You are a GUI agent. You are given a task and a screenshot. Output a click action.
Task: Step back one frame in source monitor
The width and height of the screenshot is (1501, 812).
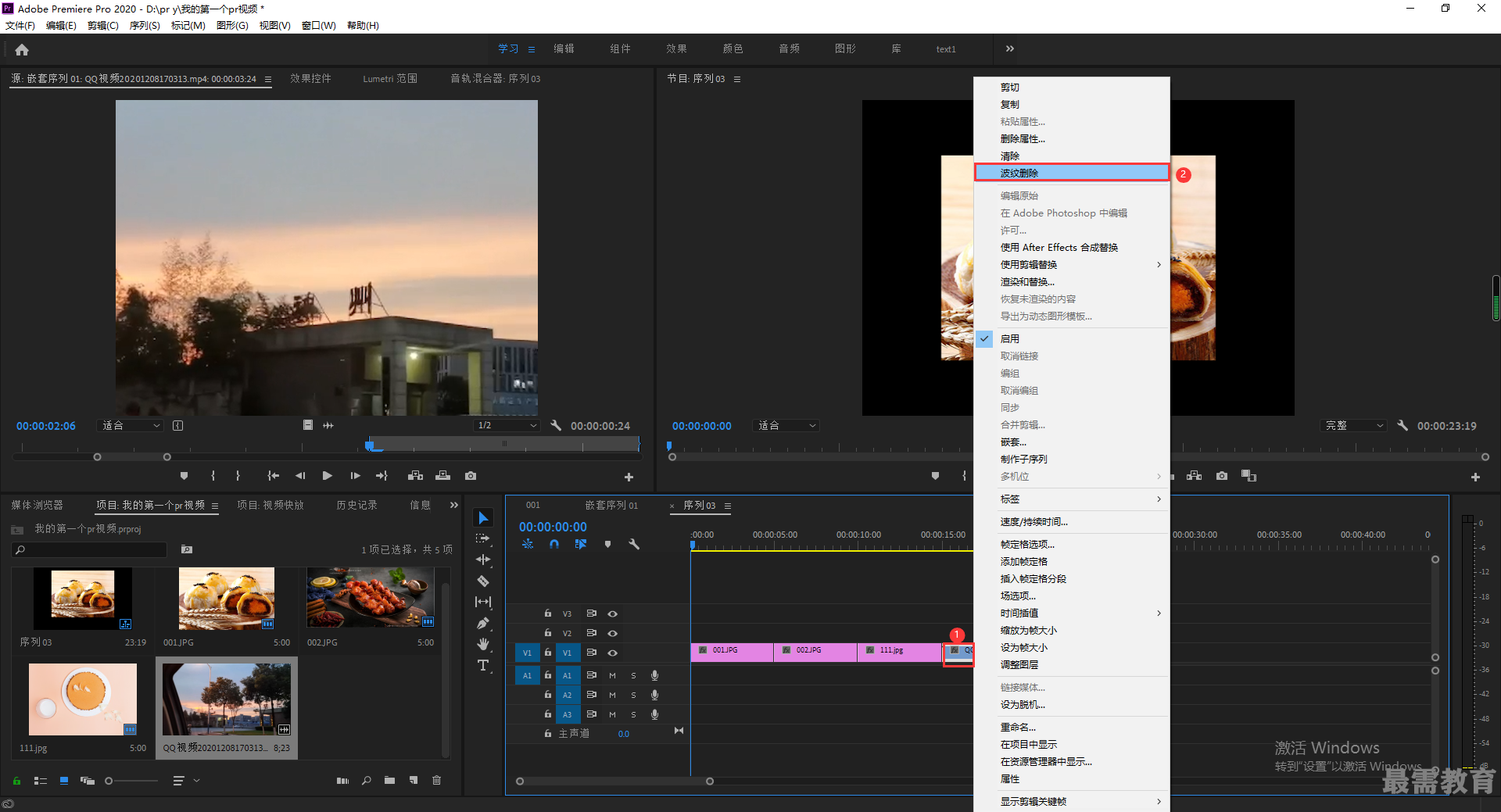click(x=300, y=475)
